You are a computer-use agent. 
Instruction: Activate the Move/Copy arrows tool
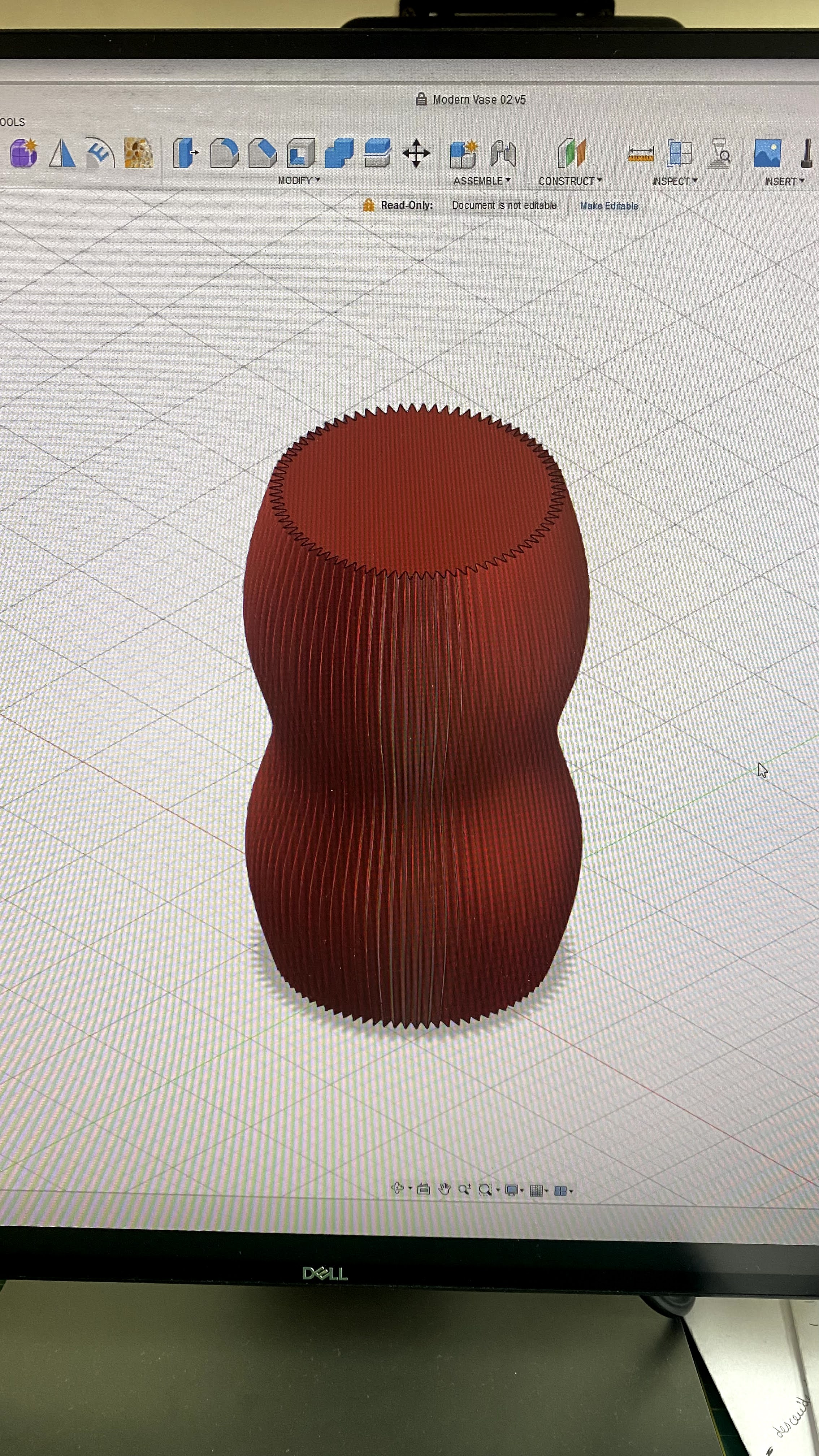[x=416, y=153]
